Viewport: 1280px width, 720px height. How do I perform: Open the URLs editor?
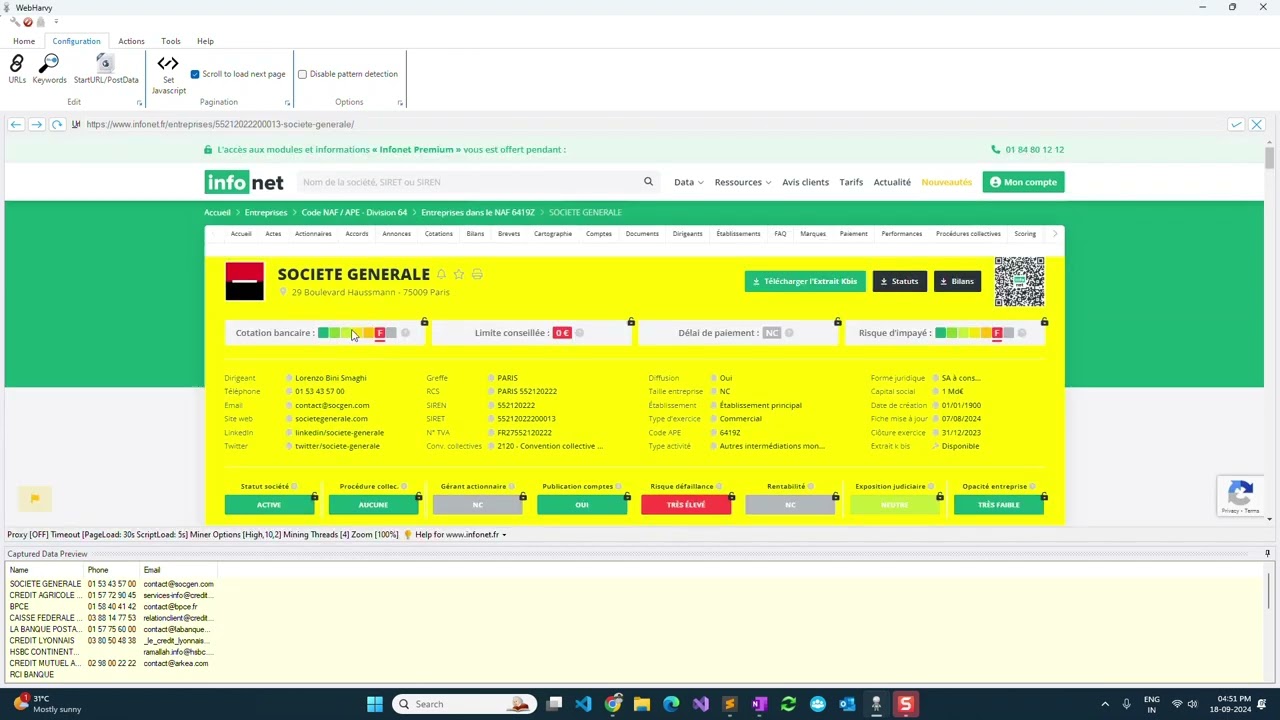pyautogui.click(x=17, y=69)
